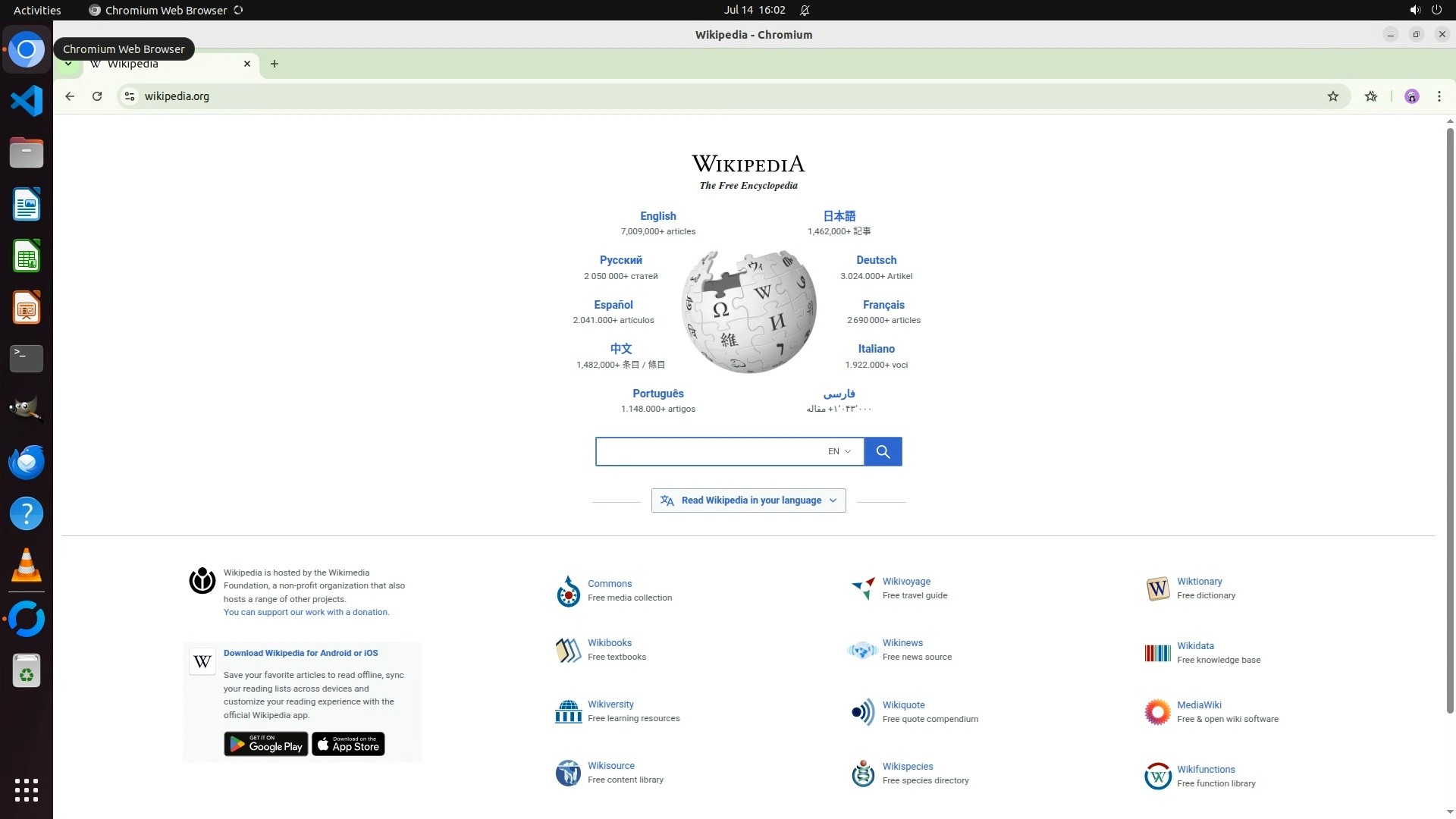Open the site information icon beside the URL
The width and height of the screenshot is (1456, 819).
tap(130, 96)
